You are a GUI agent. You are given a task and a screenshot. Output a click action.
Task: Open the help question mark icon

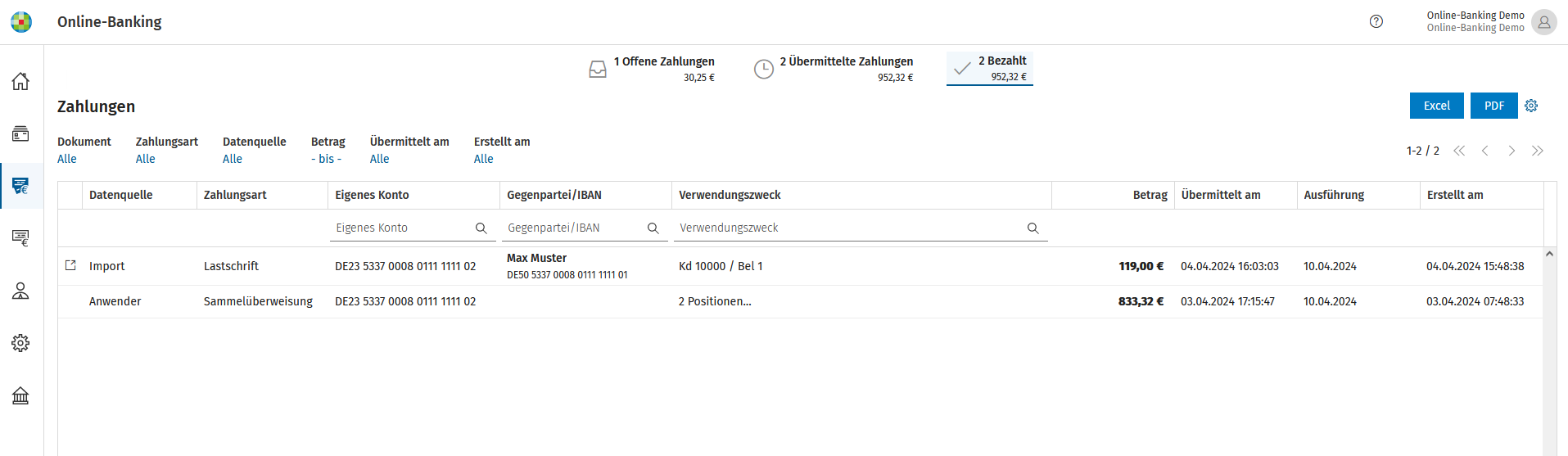point(1376,21)
